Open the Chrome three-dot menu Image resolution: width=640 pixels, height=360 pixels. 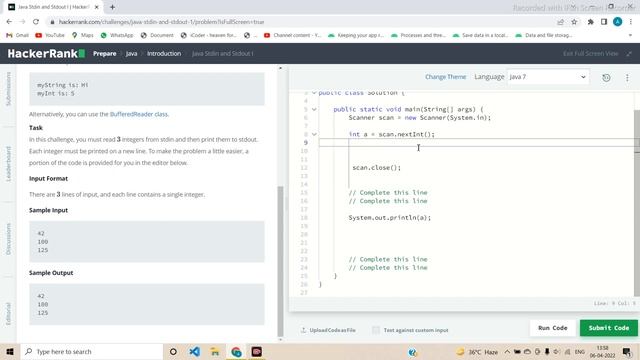(x=631, y=22)
